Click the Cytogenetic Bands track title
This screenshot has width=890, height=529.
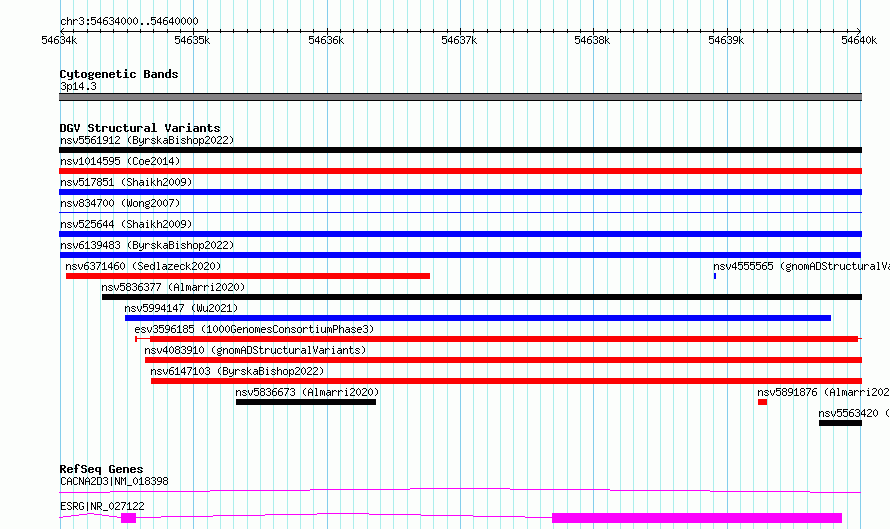(x=119, y=74)
